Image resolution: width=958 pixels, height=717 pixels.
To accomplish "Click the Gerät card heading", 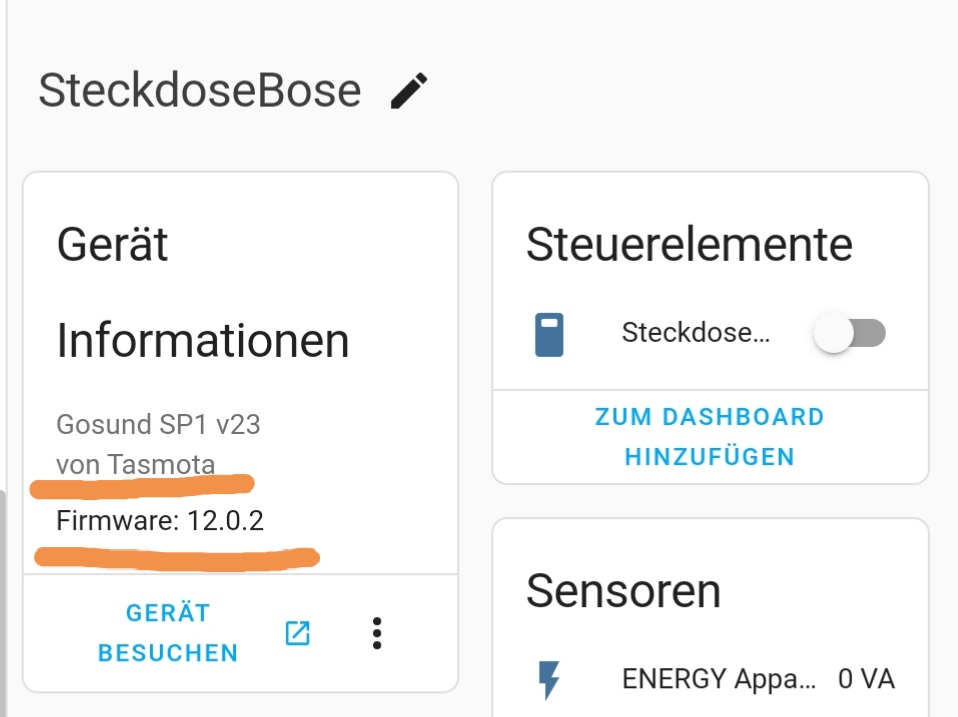I will (113, 245).
